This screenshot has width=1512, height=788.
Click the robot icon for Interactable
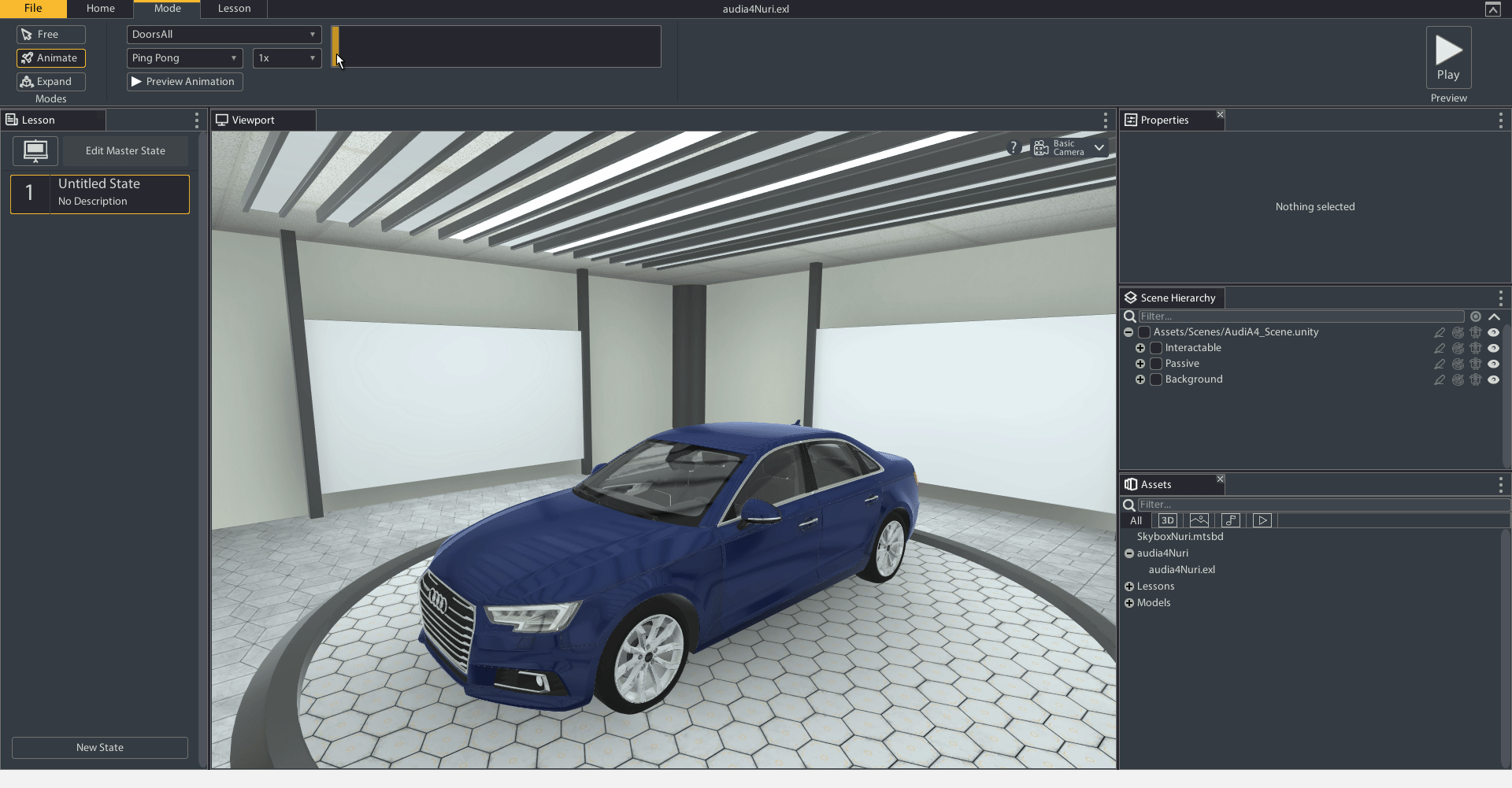pos(1476,348)
